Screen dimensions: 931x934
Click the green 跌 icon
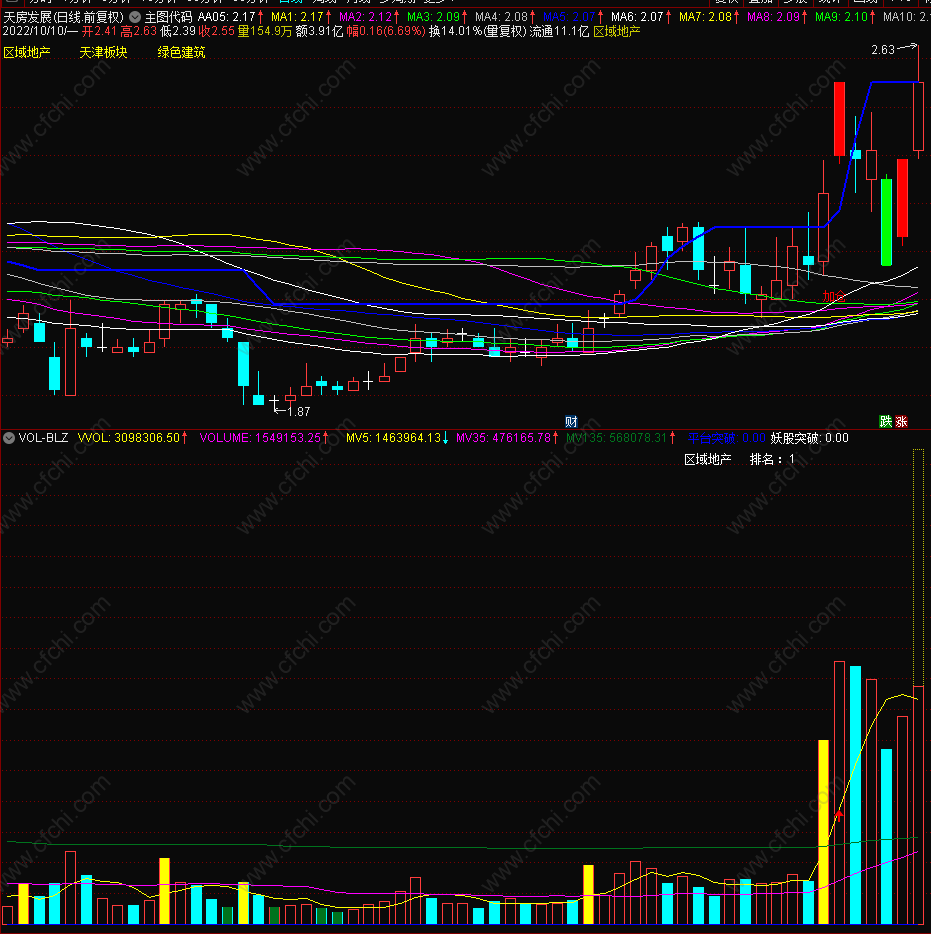tap(886, 422)
